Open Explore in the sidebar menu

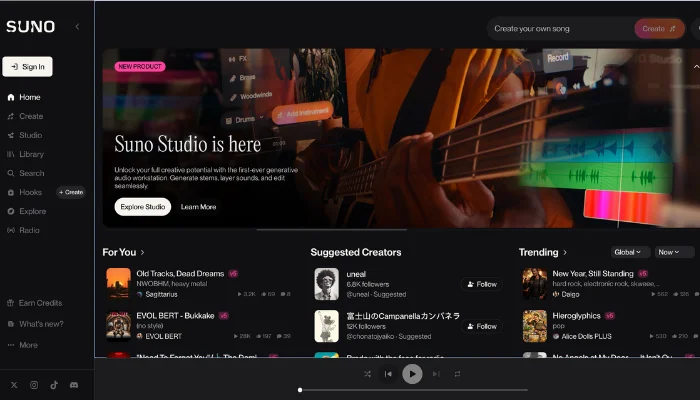tap(32, 211)
